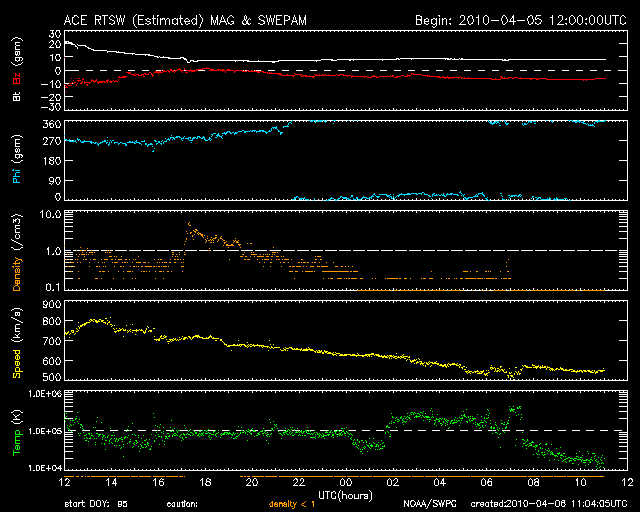Image resolution: width=640 pixels, height=512 pixels.
Task: Click the "06" hour label on the time axis
Action: coord(487,482)
